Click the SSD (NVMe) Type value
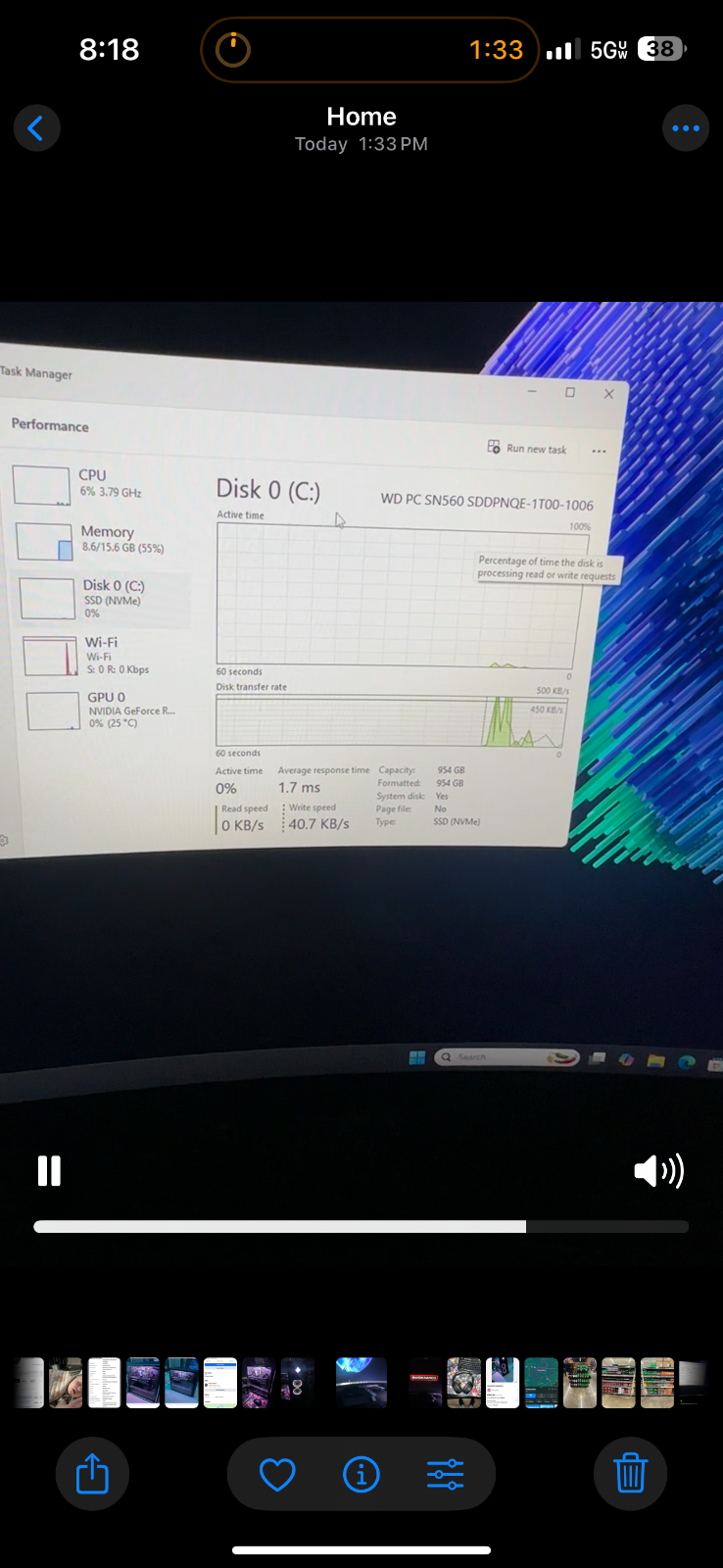This screenshot has height=1568, width=723. click(457, 821)
